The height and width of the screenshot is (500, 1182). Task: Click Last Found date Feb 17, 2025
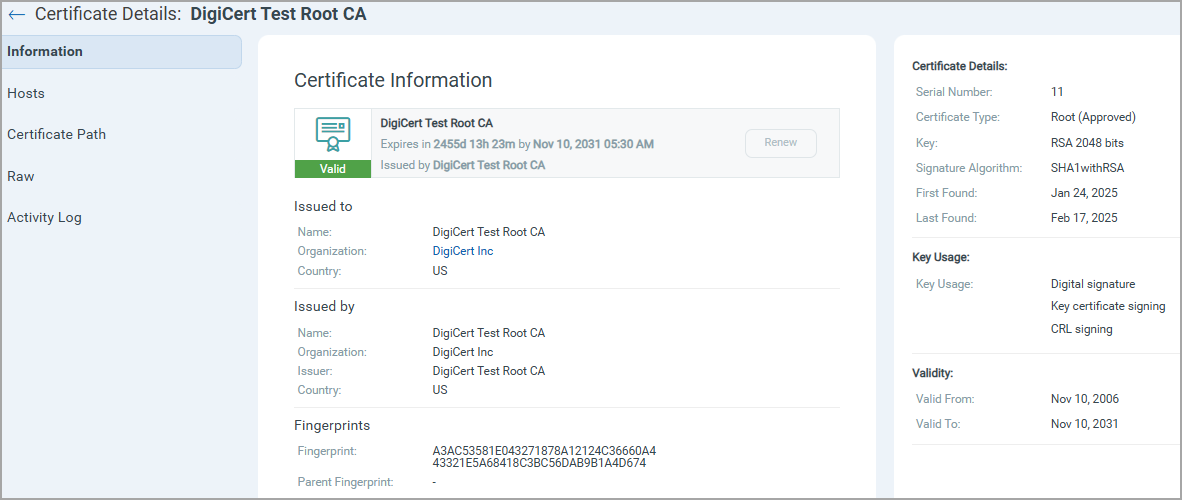(1084, 218)
